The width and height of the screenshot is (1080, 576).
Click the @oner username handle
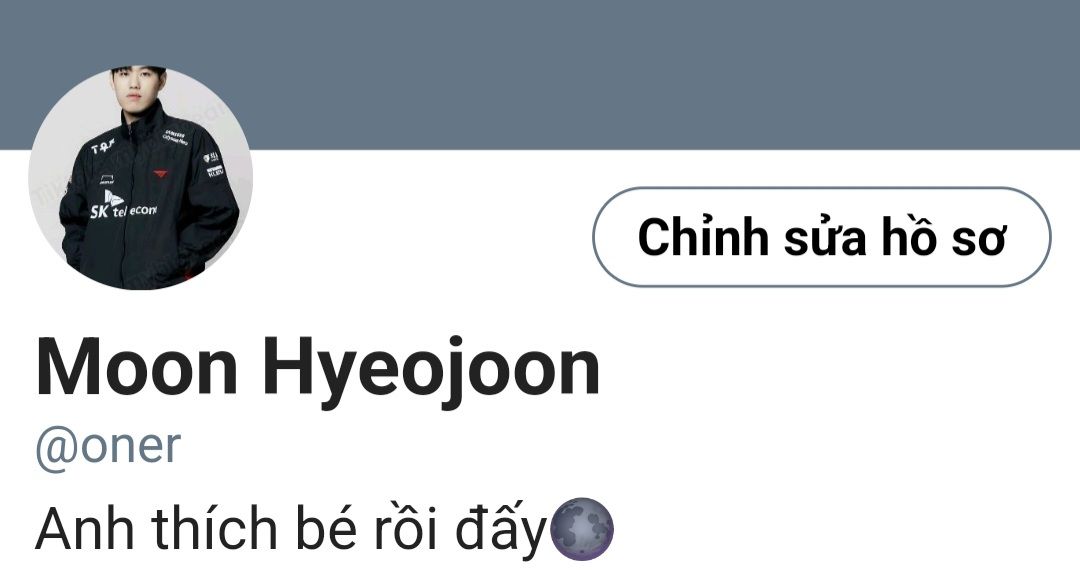108,446
